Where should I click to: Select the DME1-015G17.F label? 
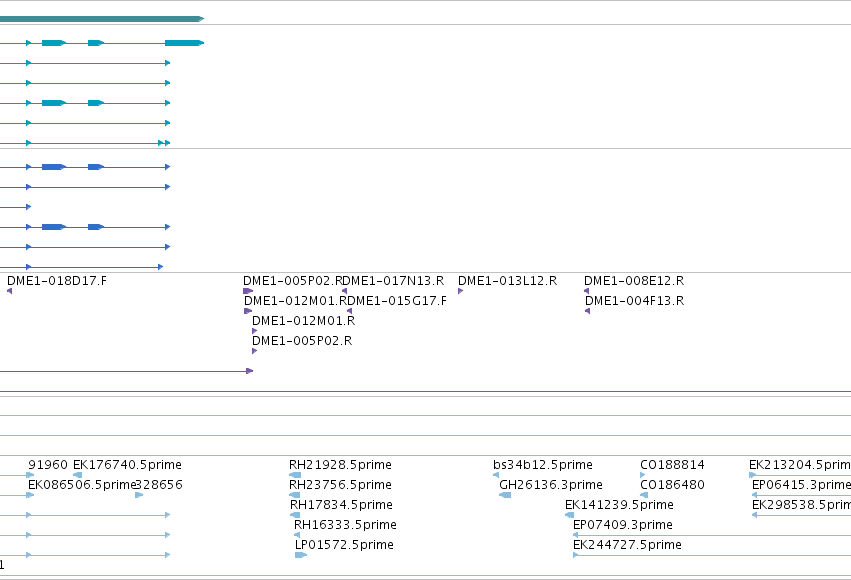(x=397, y=301)
